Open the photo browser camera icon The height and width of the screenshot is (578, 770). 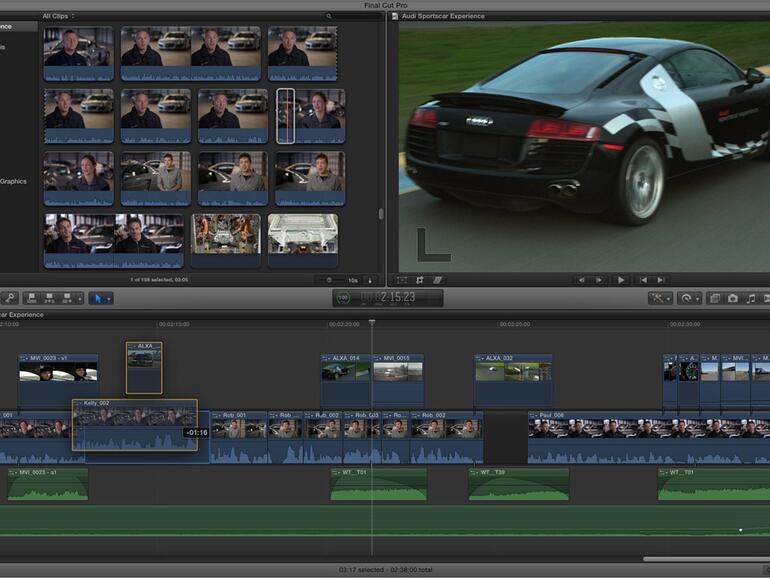pyautogui.click(x=732, y=298)
